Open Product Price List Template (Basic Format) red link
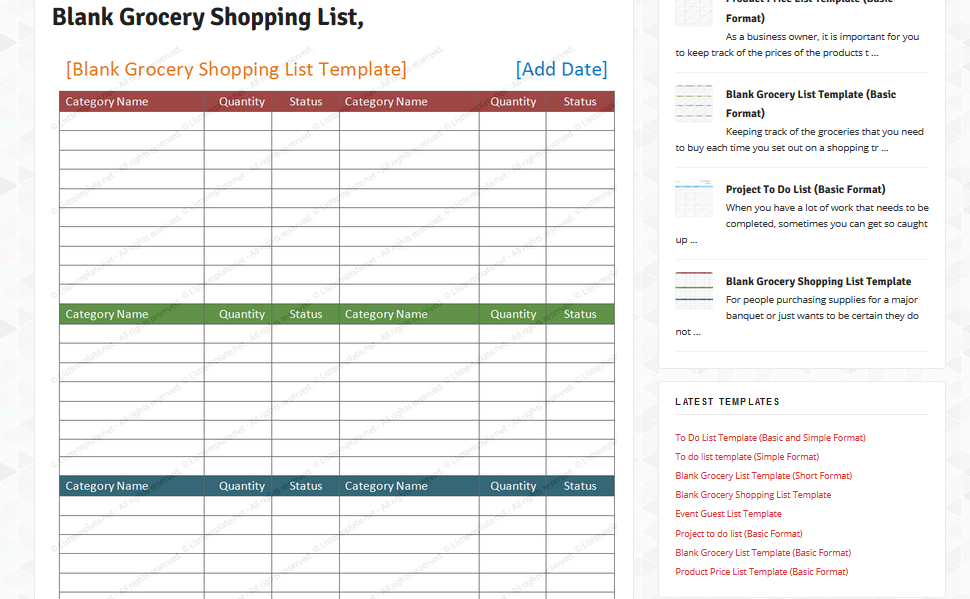This screenshot has width=970, height=599. (761, 572)
